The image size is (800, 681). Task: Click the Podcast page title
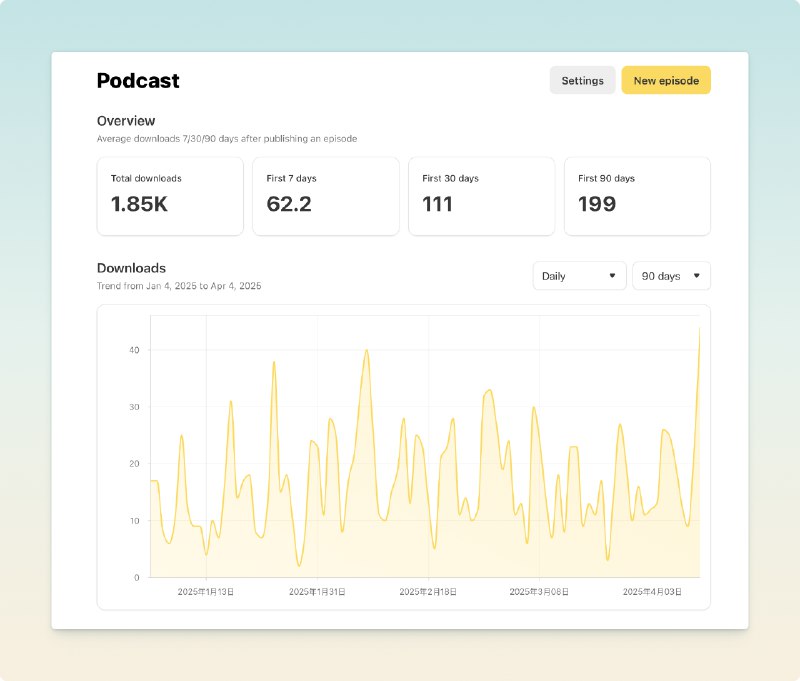(x=138, y=81)
